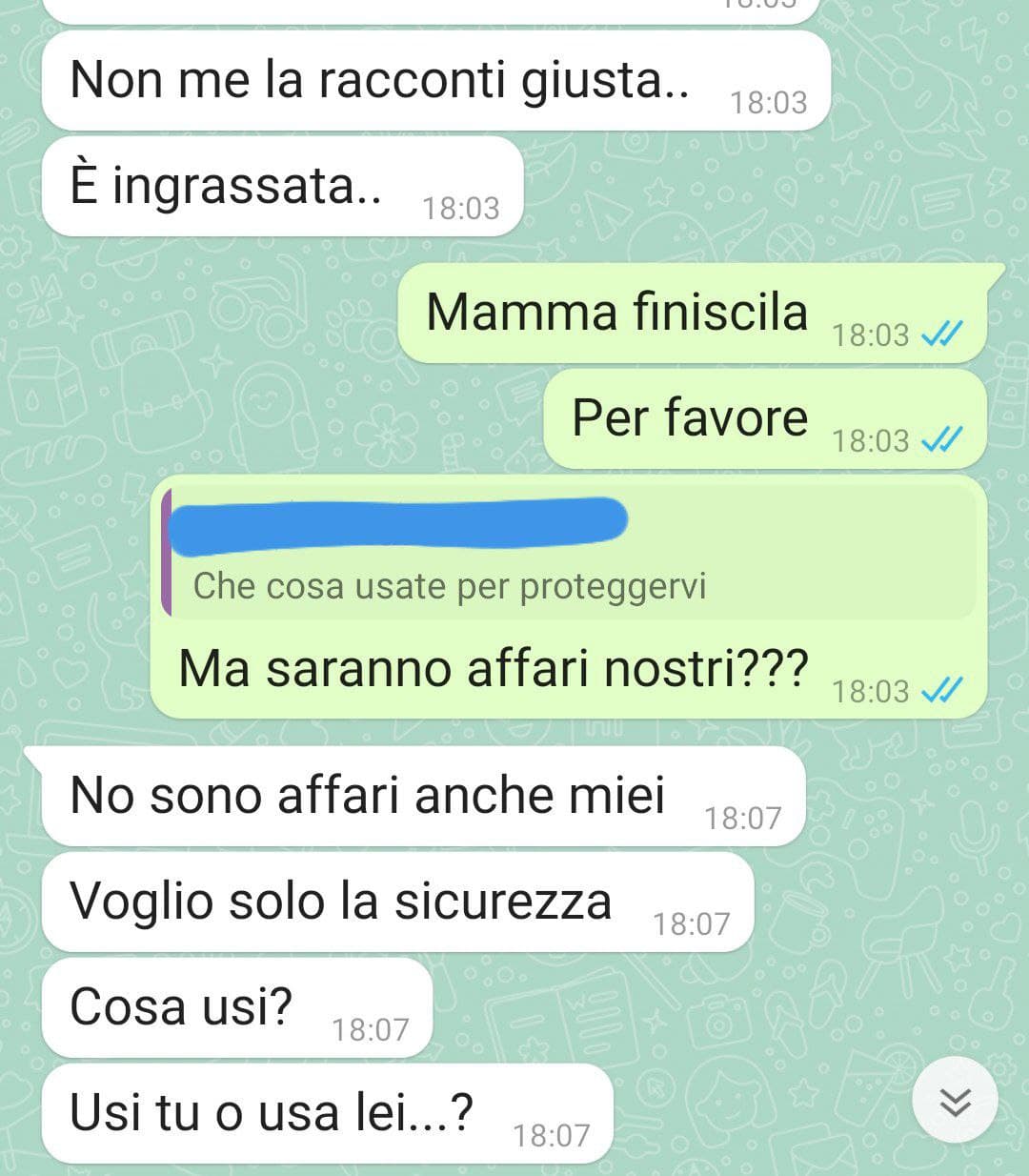
Task: Select 'Voglio solo la sicurezza' message
Action: pyautogui.click(x=398, y=902)
